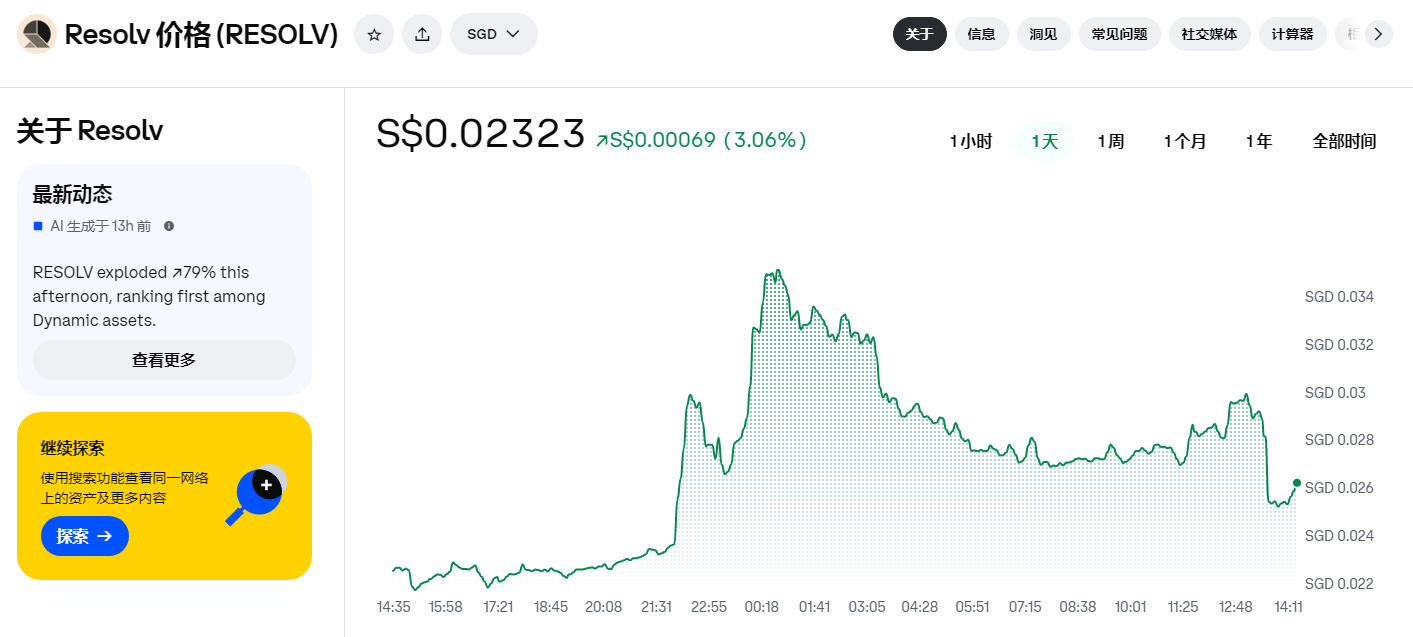The height and width of the screenshot is (637, 1413).
Task: Click the magnifier plus illustration icon
Action: 258,494
